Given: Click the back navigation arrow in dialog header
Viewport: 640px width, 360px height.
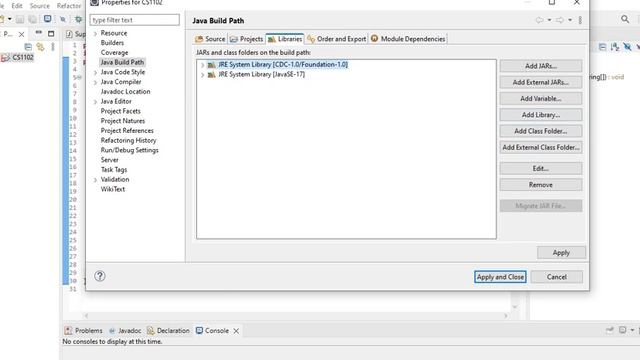Looking at the screenshot, I should (540, 20).
